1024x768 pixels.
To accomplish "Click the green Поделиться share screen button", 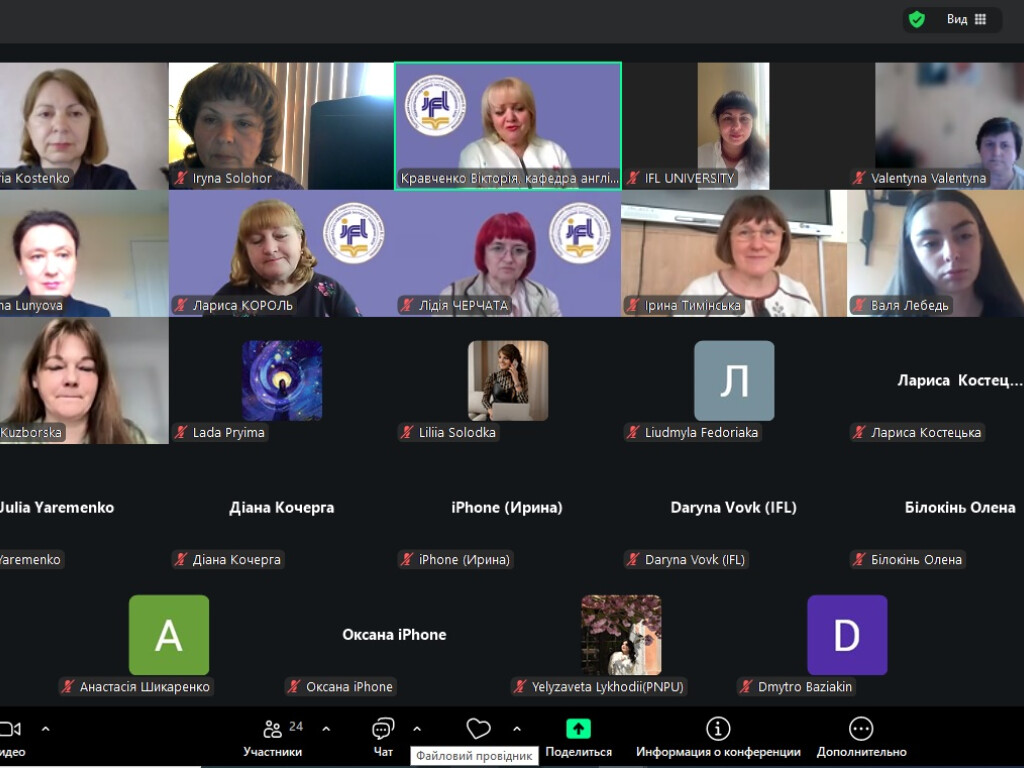I will [578, 738].
